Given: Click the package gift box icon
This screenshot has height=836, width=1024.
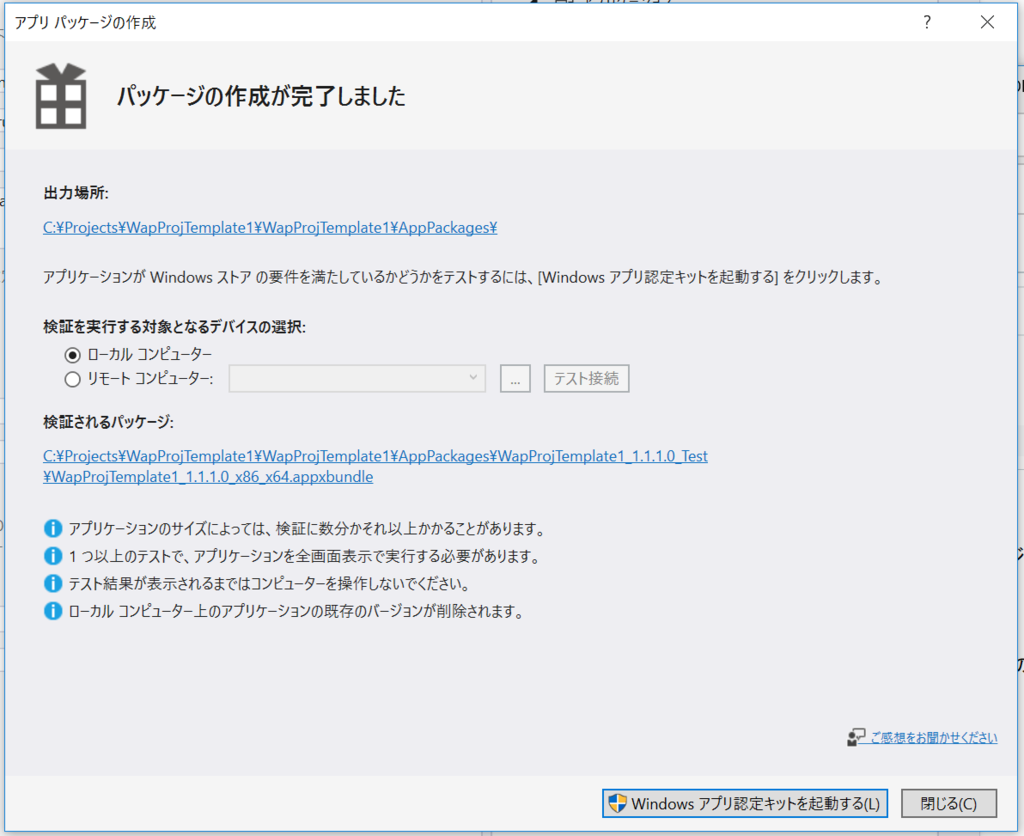Looking at the screenshot, I should coord(61,96).
